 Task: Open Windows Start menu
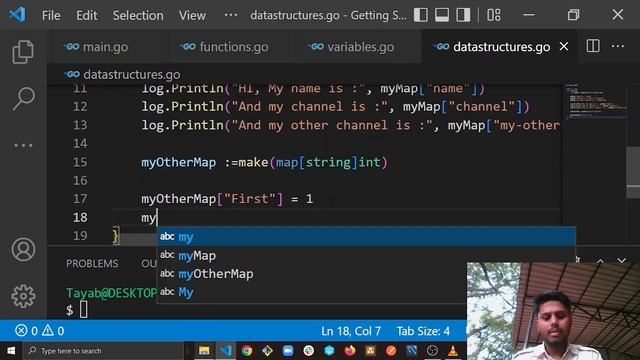coord(11,351)
